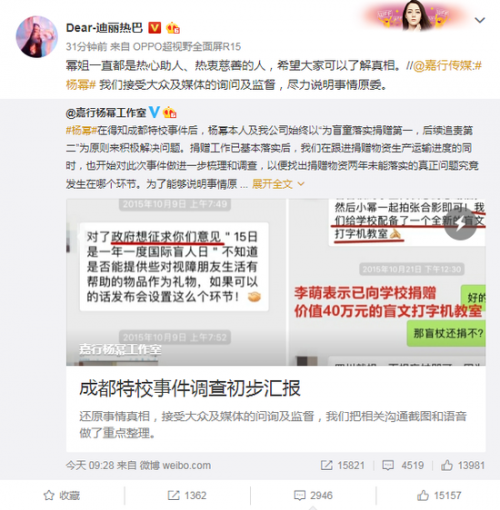Like the original post with 13981 likes
500x510 pixels.
tap(463, 465)
